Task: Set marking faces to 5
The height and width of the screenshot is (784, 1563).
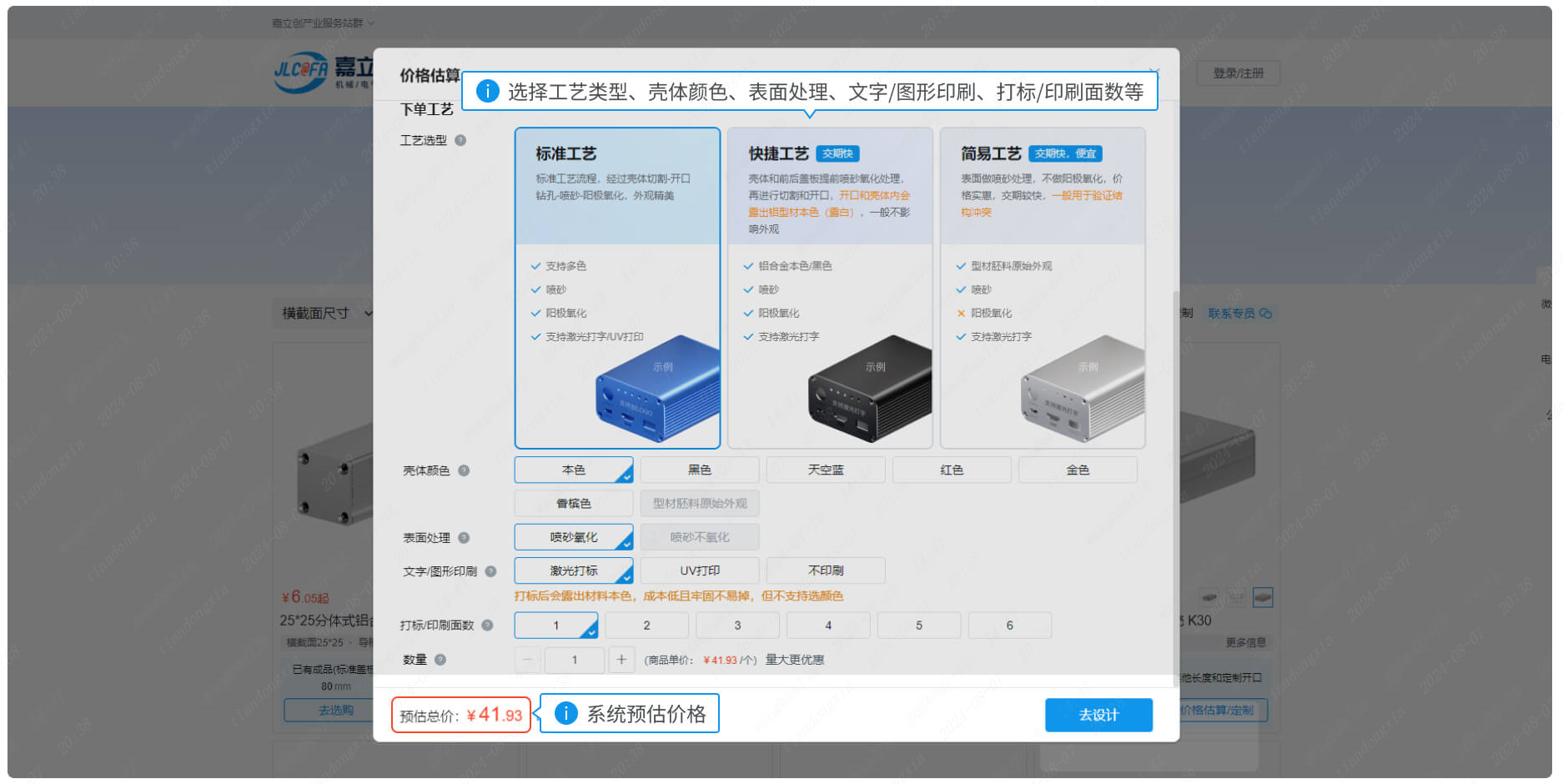Action: pyautogui.click(x=919, y=626)
